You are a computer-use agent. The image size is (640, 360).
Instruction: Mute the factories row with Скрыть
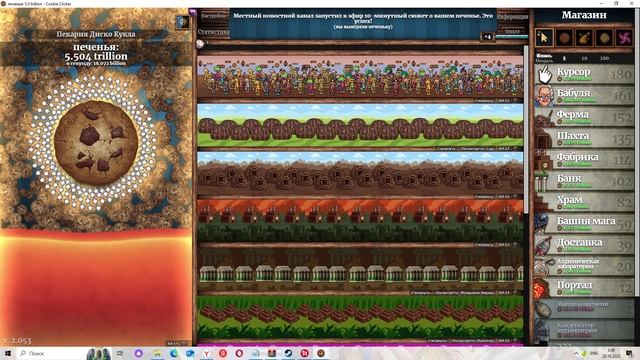click(x=484, y=245)
